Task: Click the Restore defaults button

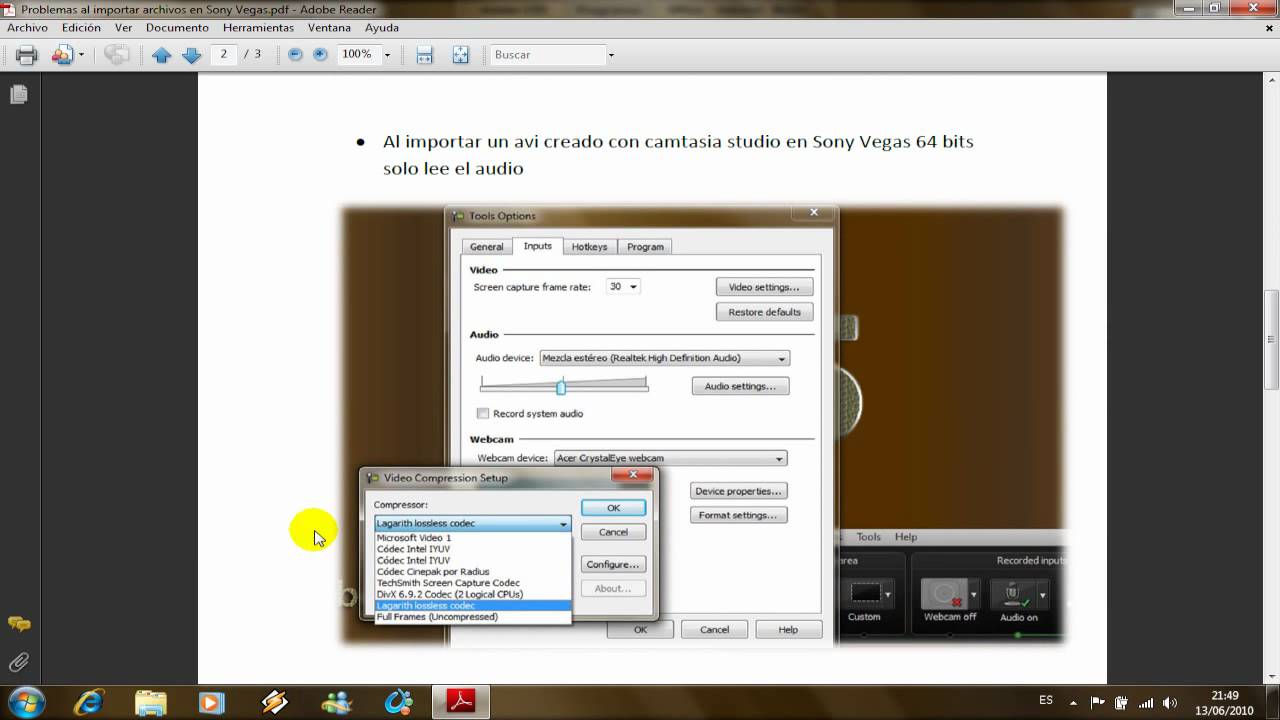Action: click(764, 312)
